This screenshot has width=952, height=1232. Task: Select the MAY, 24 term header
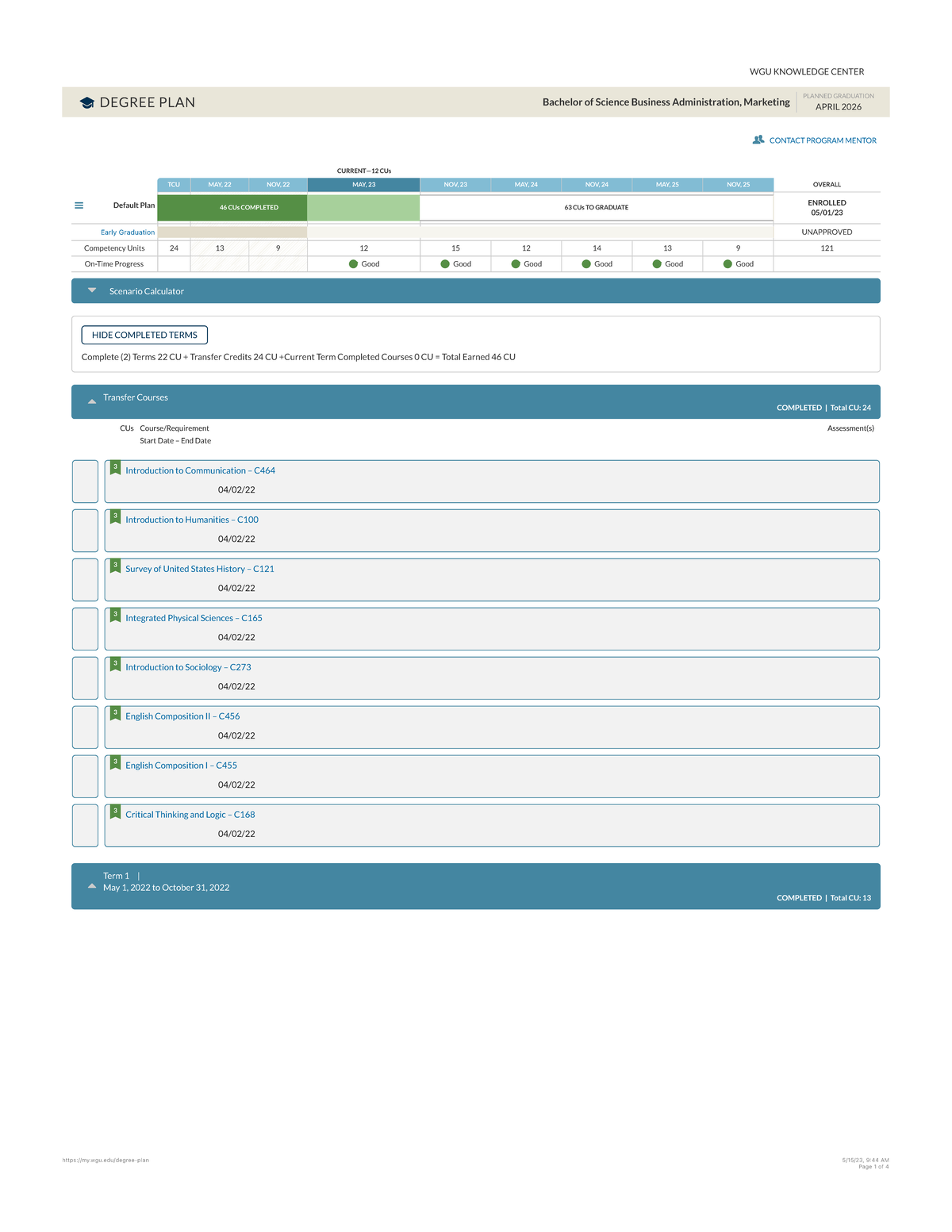click(x=526, y=185)
